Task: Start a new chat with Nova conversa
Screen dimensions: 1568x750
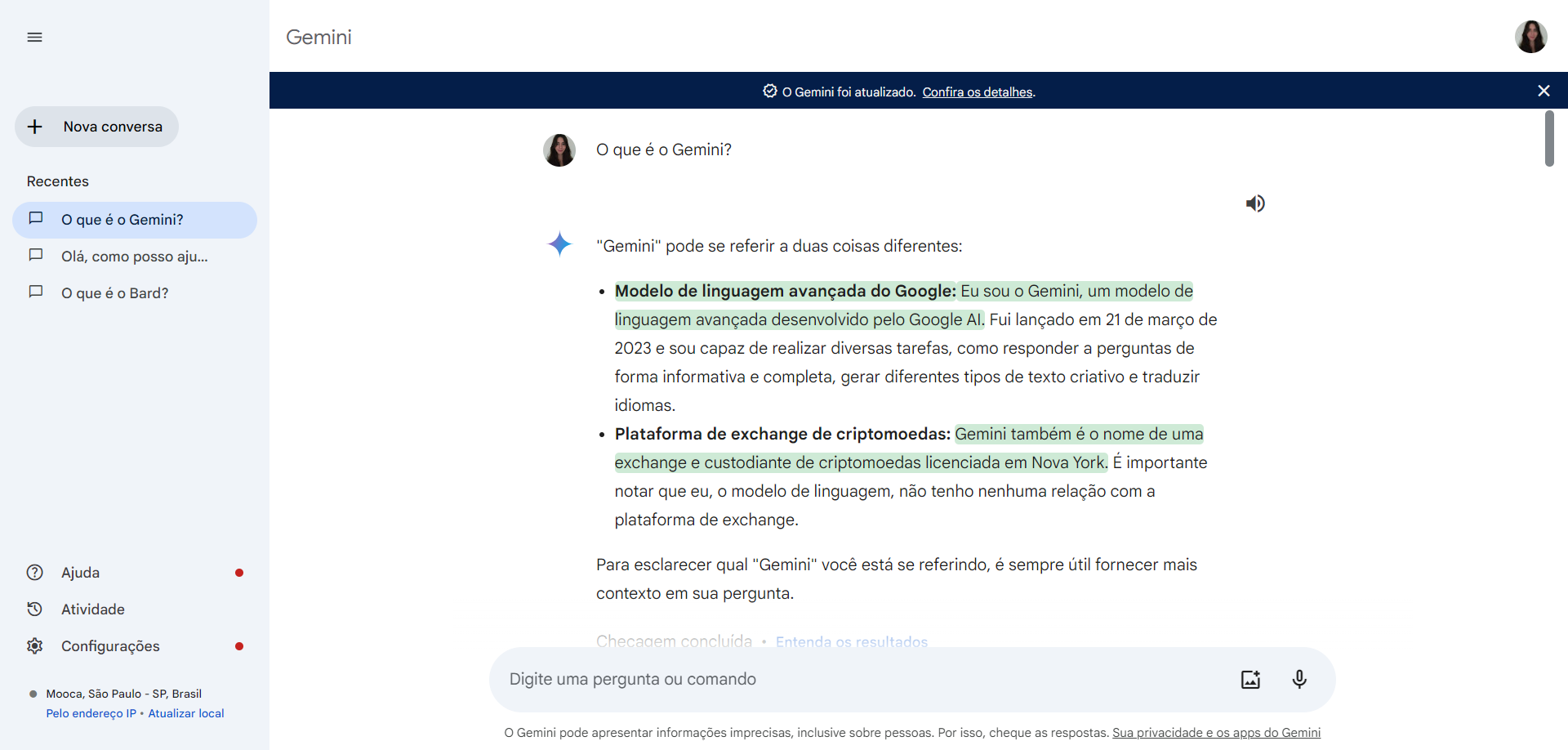Action: tap(96, 127)
